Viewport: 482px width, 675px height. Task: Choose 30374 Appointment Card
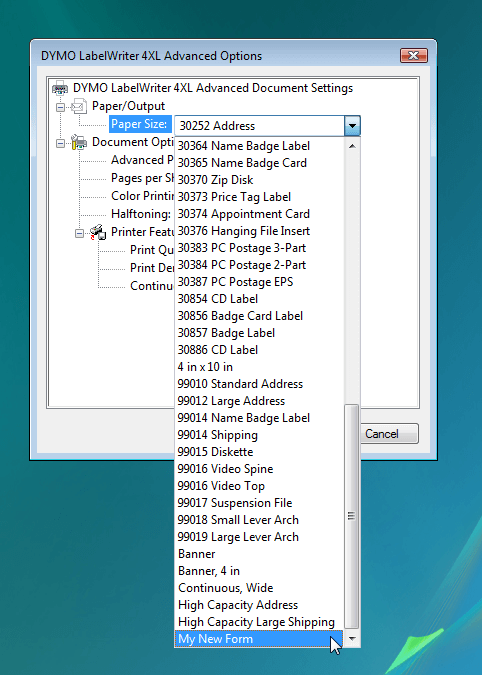259,214
